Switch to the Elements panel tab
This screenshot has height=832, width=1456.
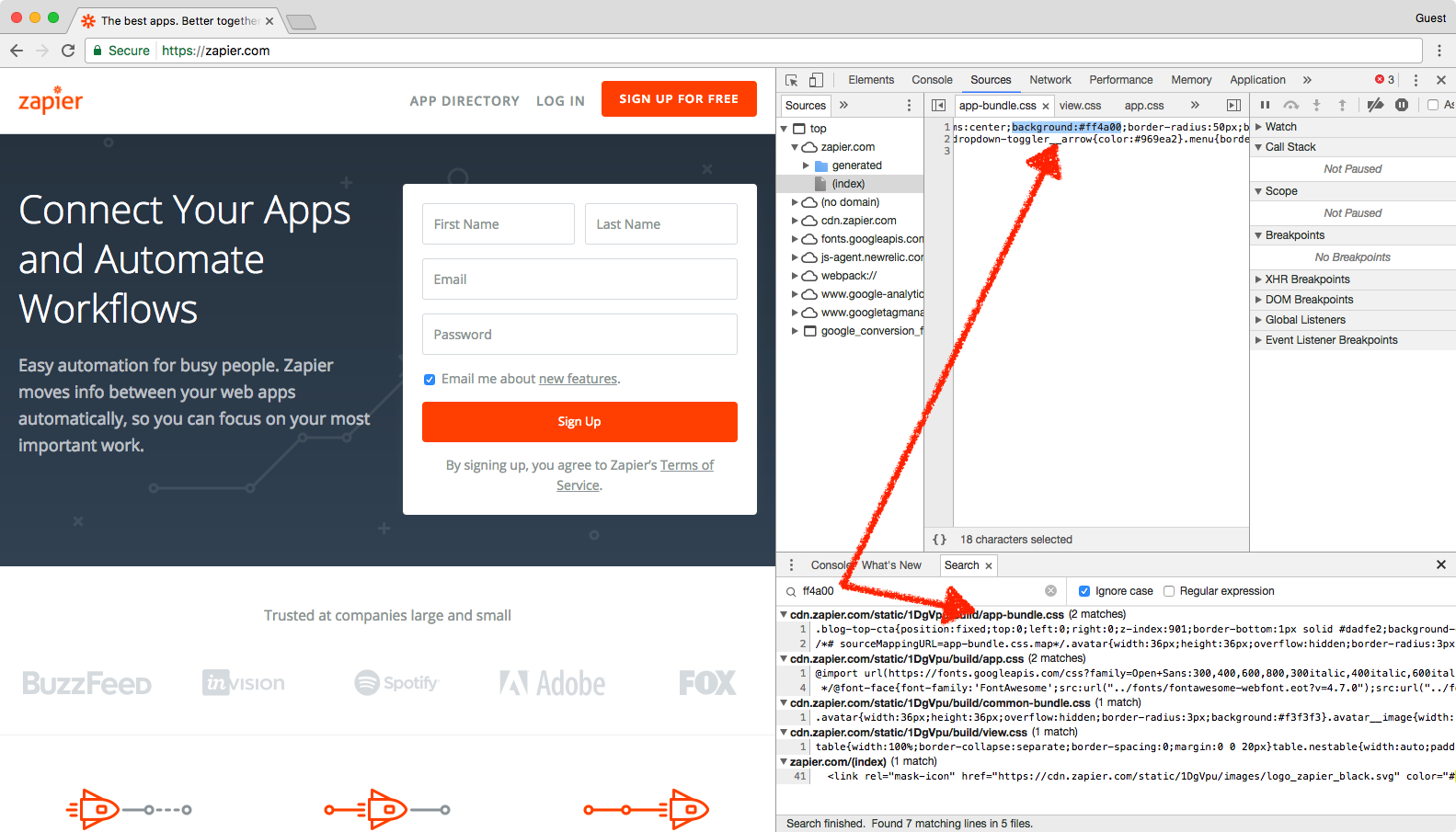(x=871, y=80)
